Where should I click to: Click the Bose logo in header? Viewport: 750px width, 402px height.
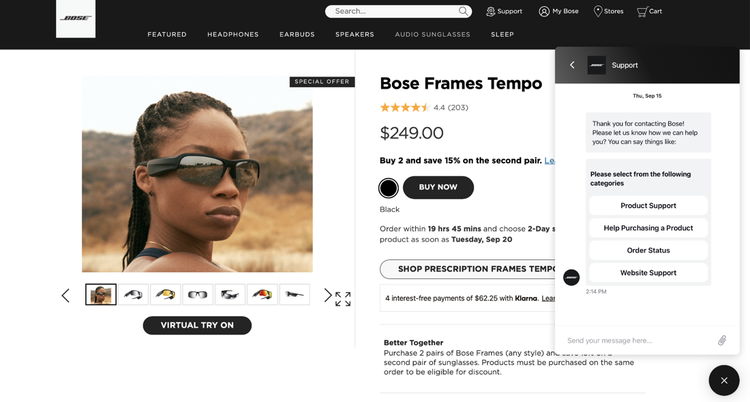75,18
